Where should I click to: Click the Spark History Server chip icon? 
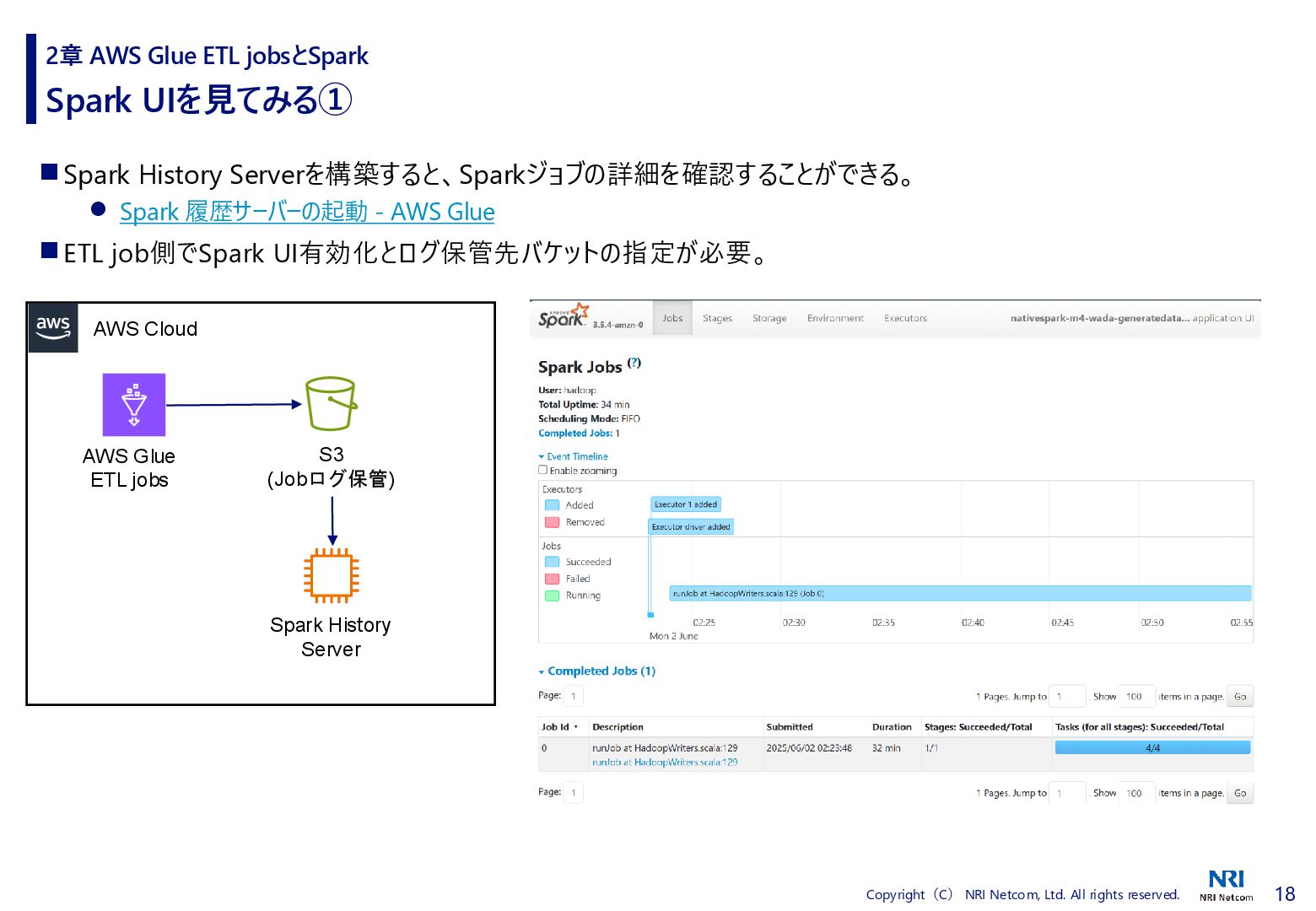click(332, 576)
